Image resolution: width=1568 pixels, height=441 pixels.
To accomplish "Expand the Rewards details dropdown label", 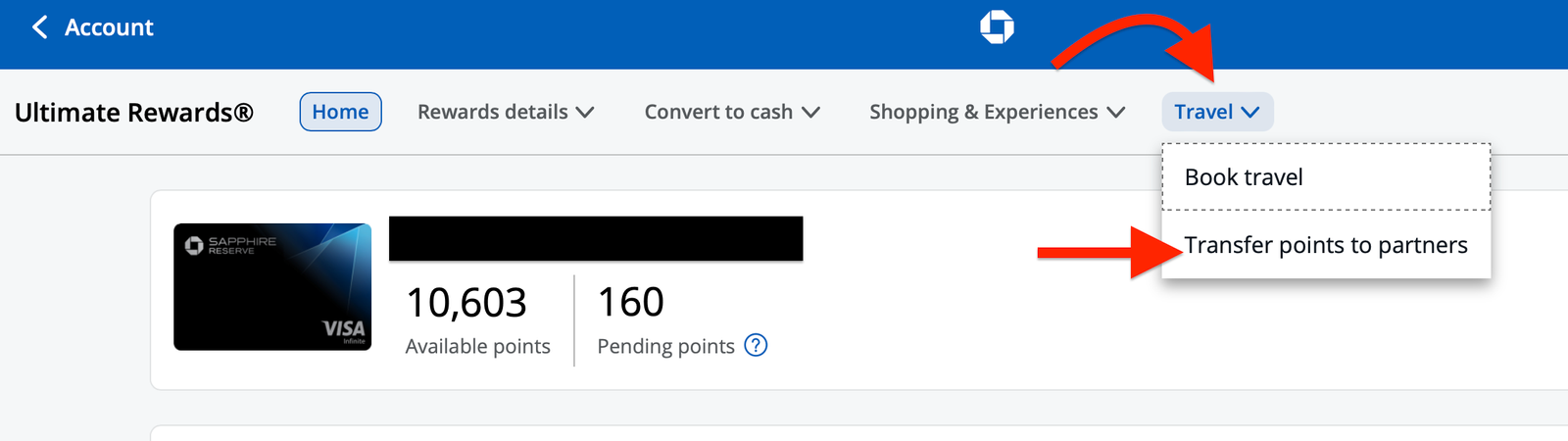I will click(x=492, y=113).
